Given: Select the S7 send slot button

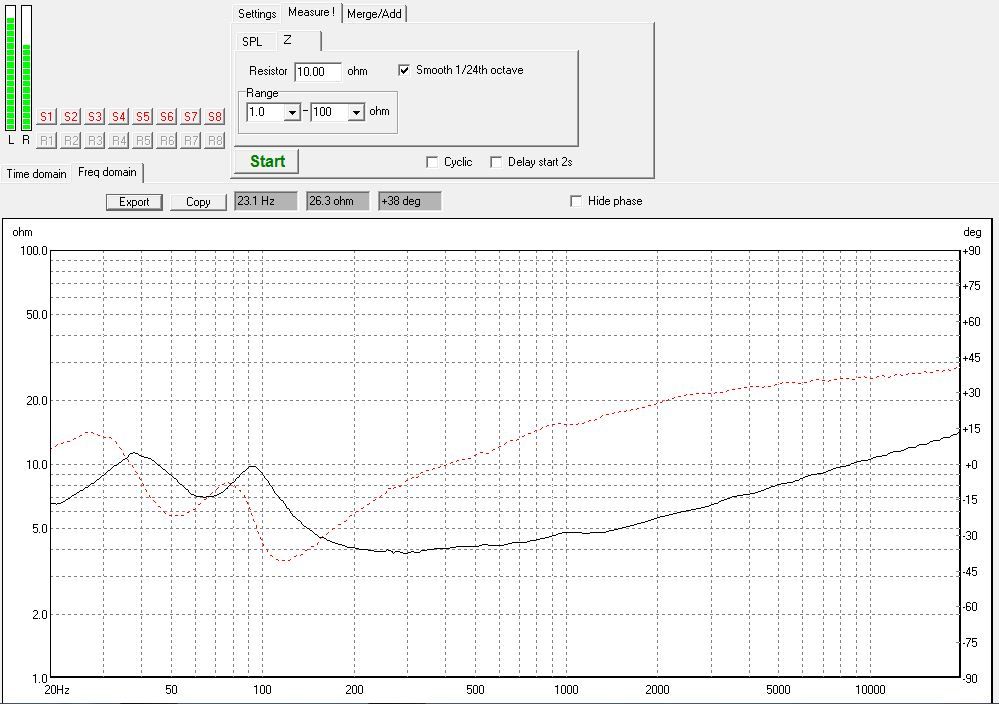Looking at the screenshot, I should (x=191, y=117).
